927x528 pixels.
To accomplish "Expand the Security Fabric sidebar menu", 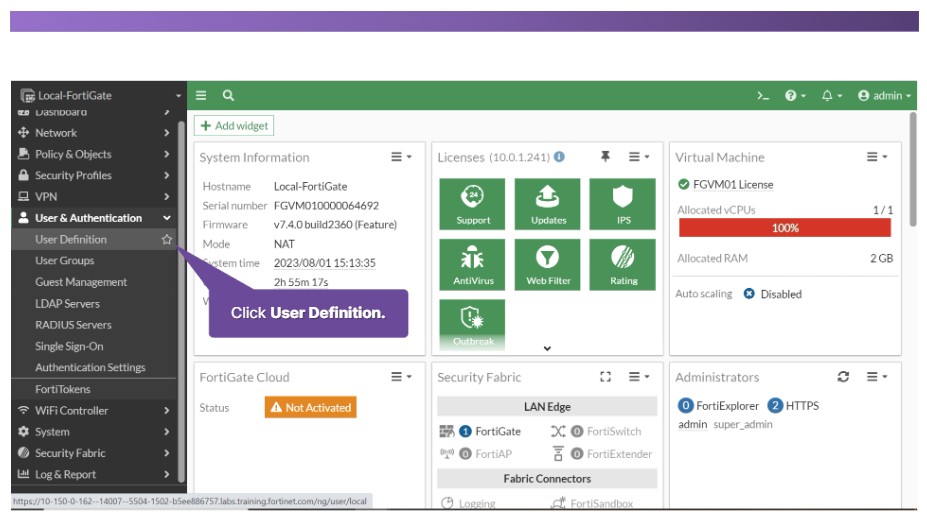I will click(x=94, y=453).
